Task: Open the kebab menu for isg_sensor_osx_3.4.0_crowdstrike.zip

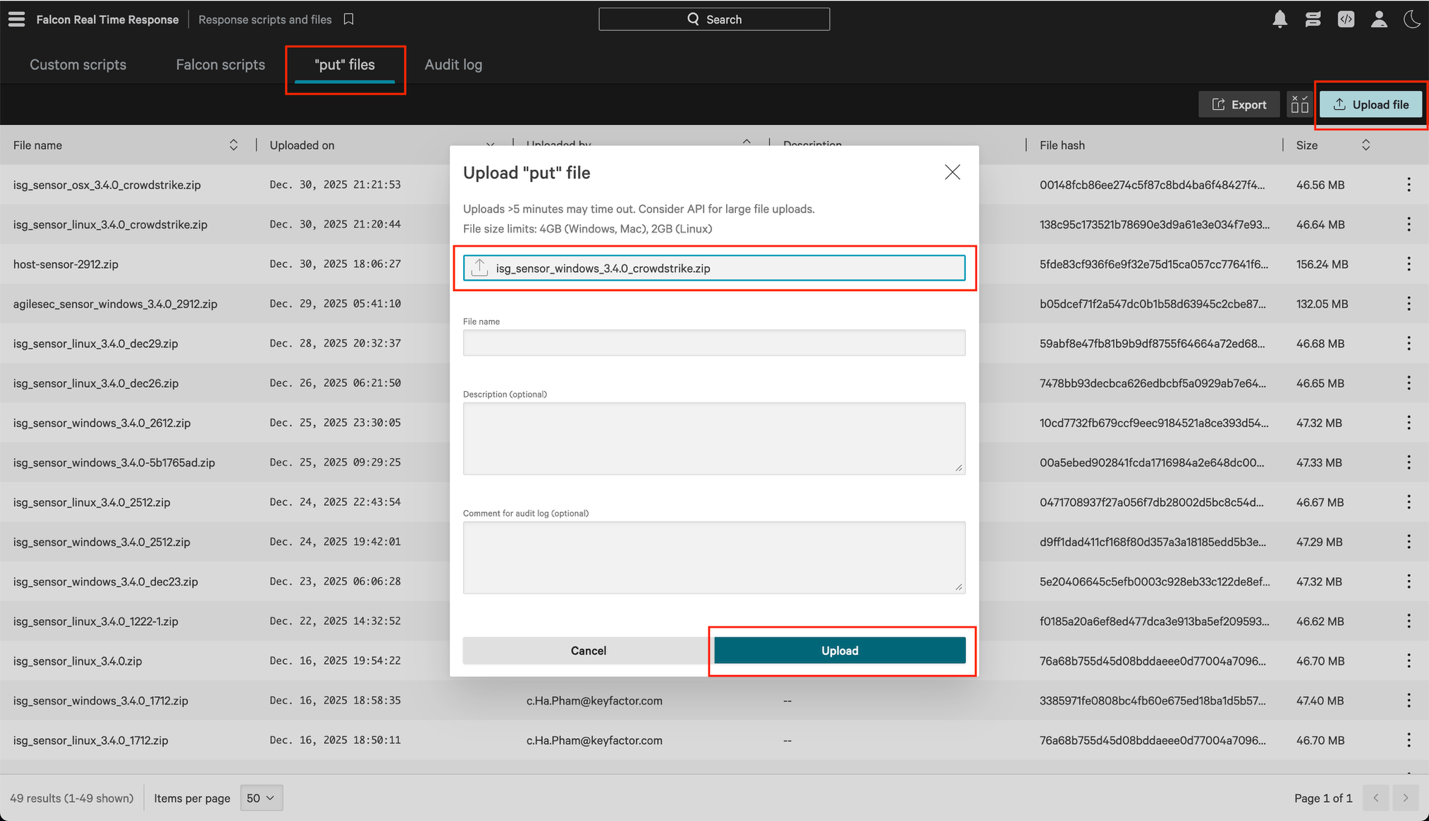Action: point(1408,184)
